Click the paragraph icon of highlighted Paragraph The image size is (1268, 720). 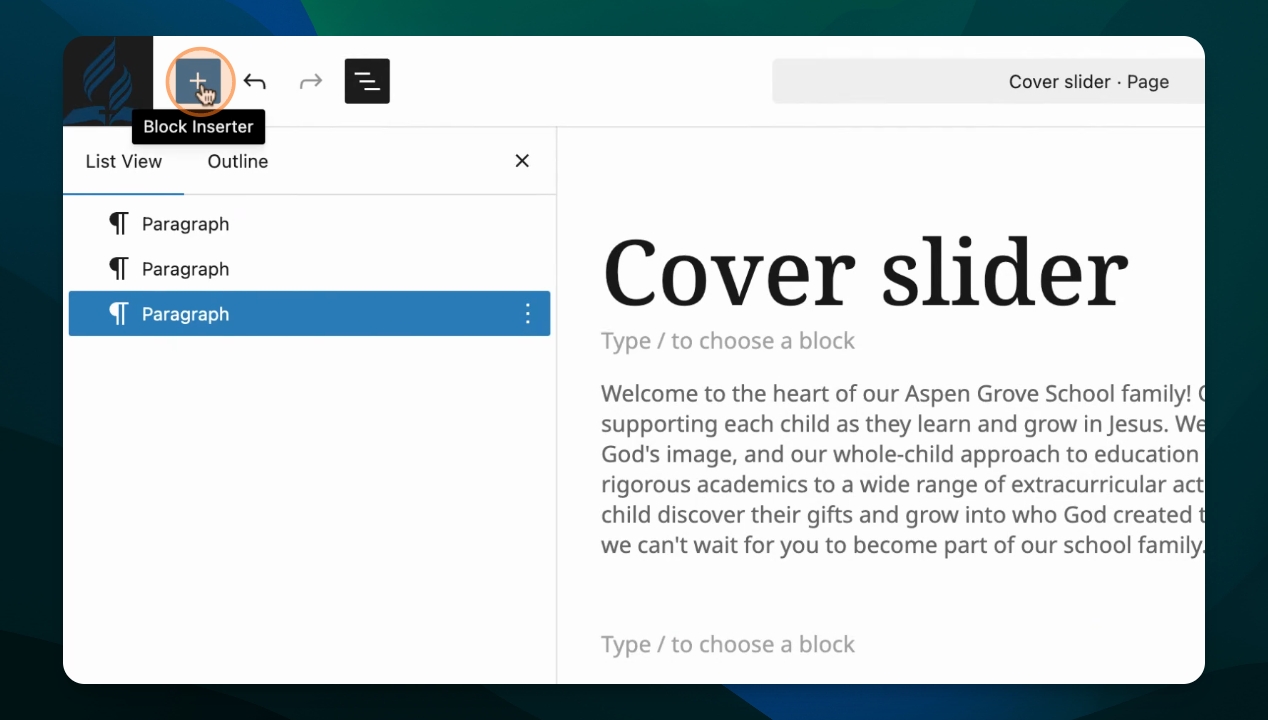click(x=119, y=314)
